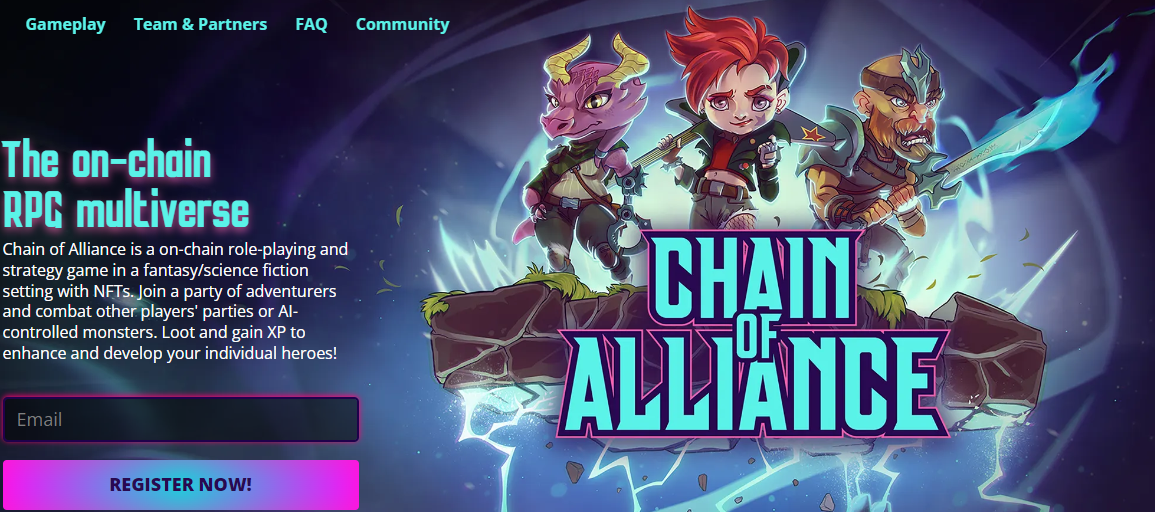Image resolution: width=1155 pixels, height=512 pixels.
Task: Focus the Email input field
Action: pyautogui.click(x=181, y=419)
